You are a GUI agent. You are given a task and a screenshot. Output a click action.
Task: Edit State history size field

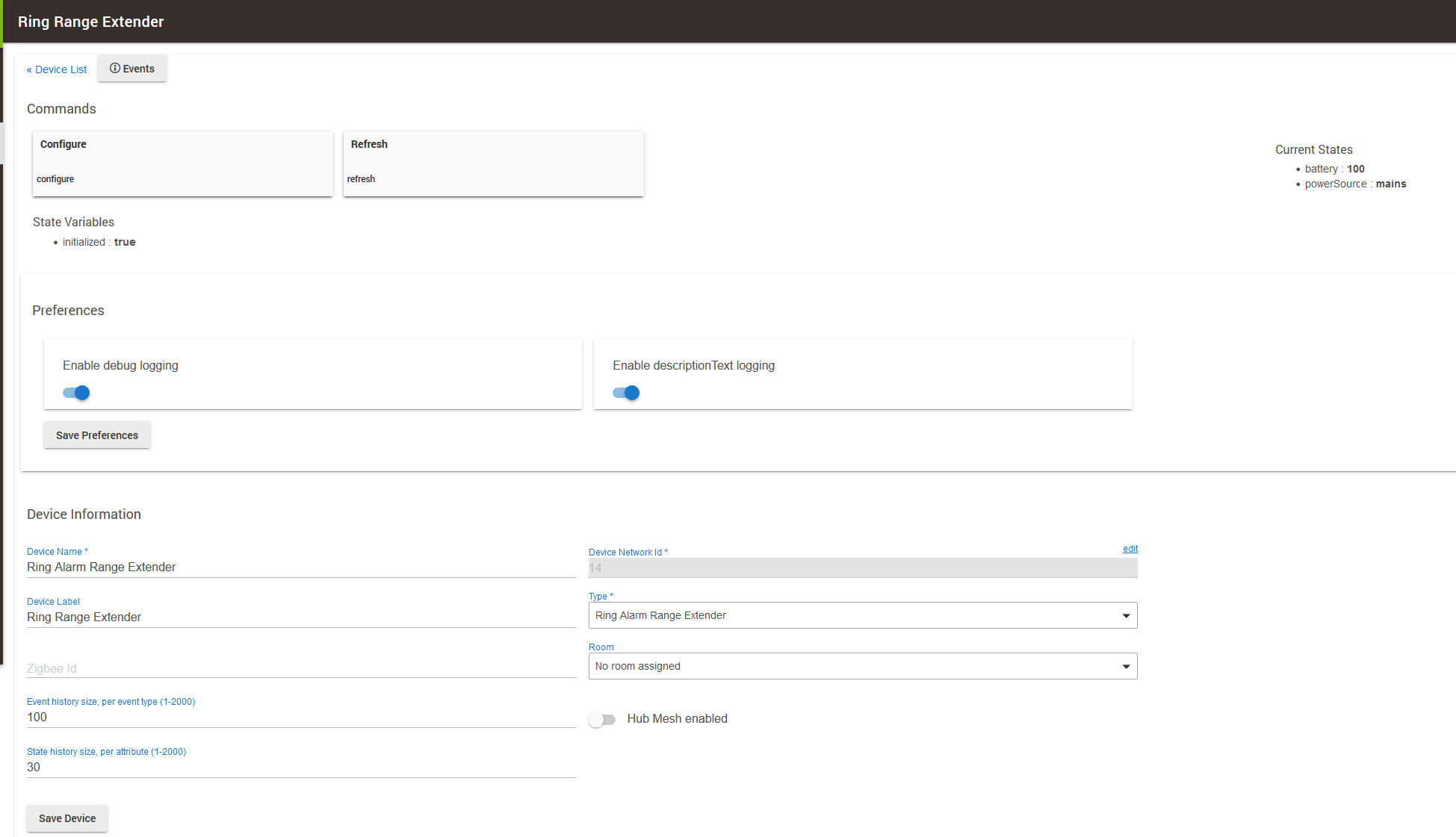(302, 768)
